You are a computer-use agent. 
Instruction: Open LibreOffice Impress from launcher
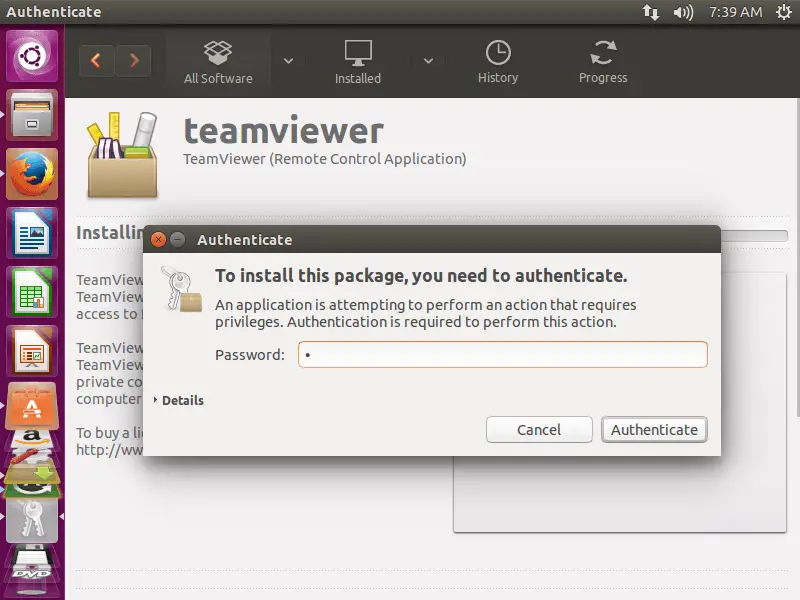(32, 351)
